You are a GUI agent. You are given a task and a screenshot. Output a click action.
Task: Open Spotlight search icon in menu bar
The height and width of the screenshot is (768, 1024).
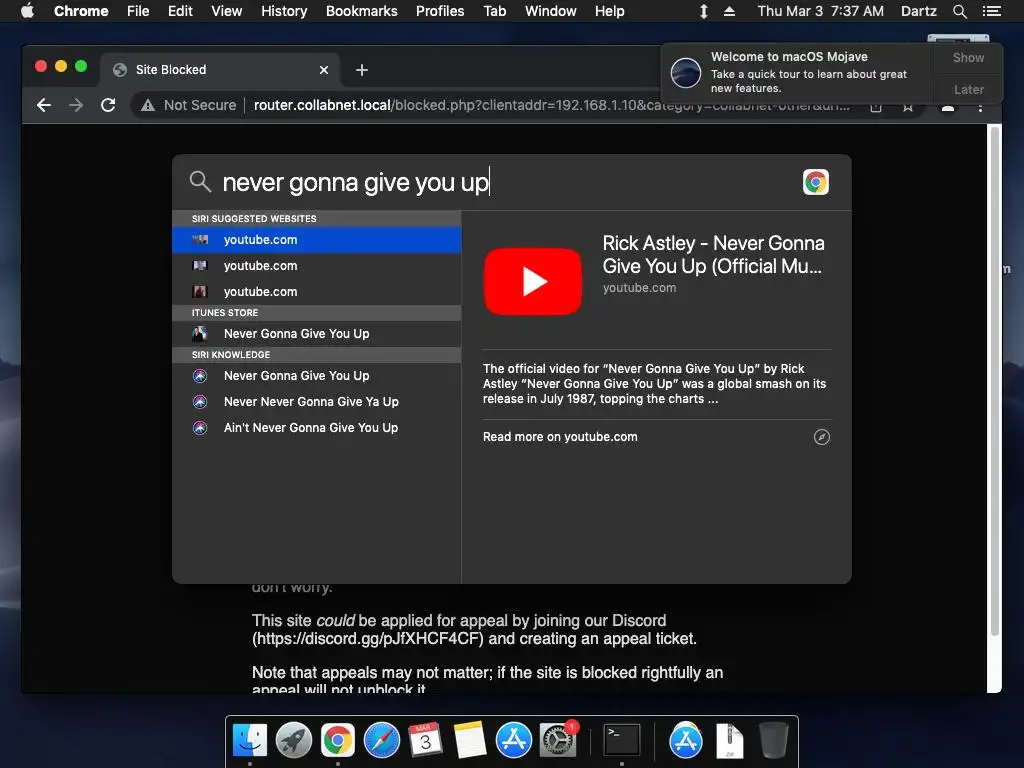[x=959, y=11]
